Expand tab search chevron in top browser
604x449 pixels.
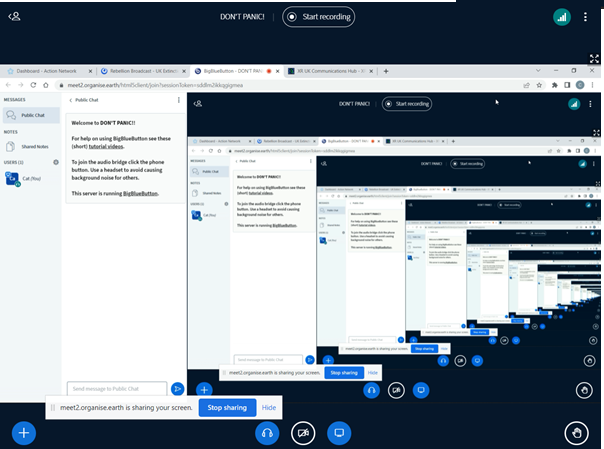point(538,70)
